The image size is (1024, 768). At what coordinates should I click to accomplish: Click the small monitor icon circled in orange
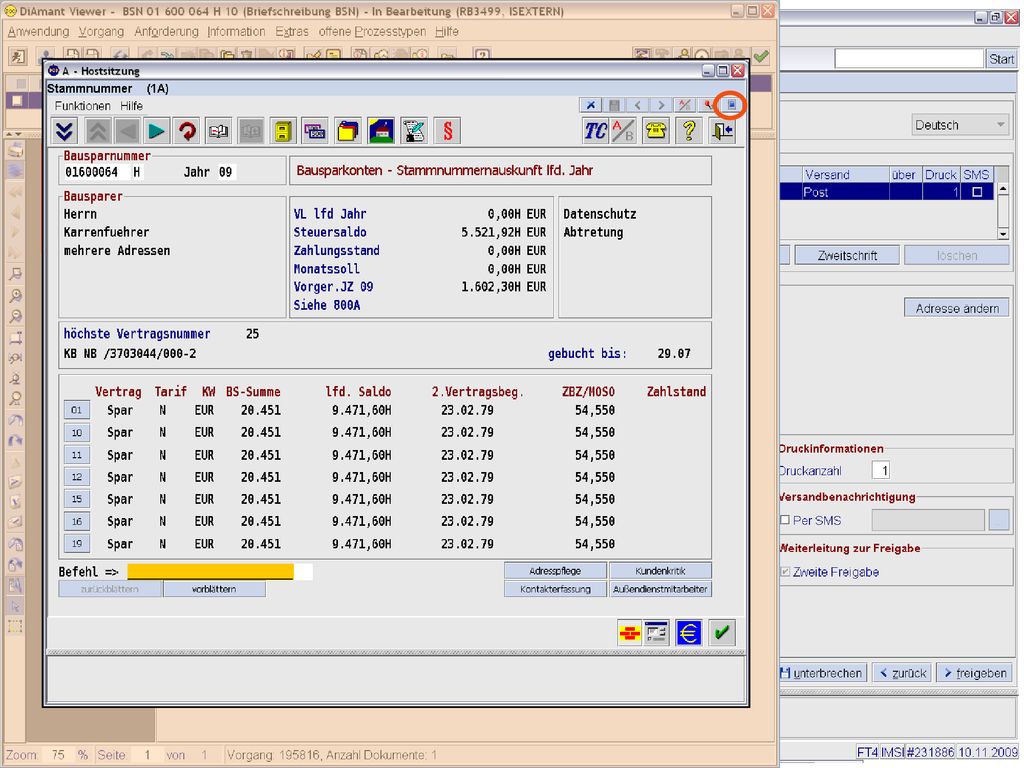tap(731, 104)
